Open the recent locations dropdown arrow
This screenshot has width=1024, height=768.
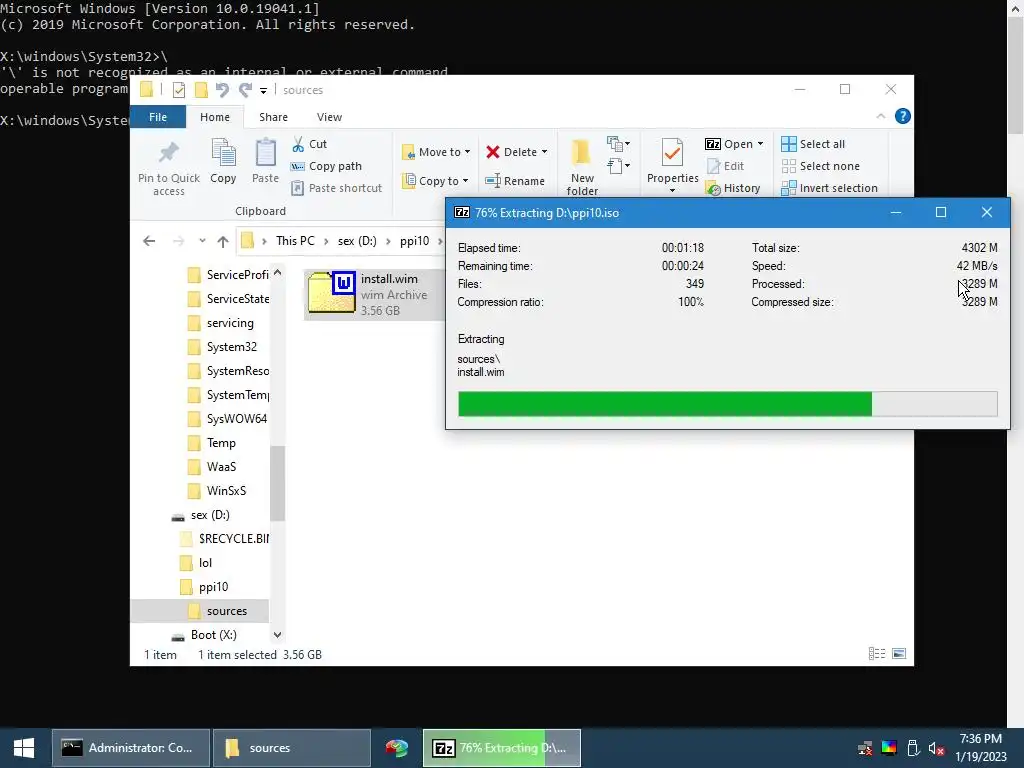pyautogui.click(x=202, y=241)
